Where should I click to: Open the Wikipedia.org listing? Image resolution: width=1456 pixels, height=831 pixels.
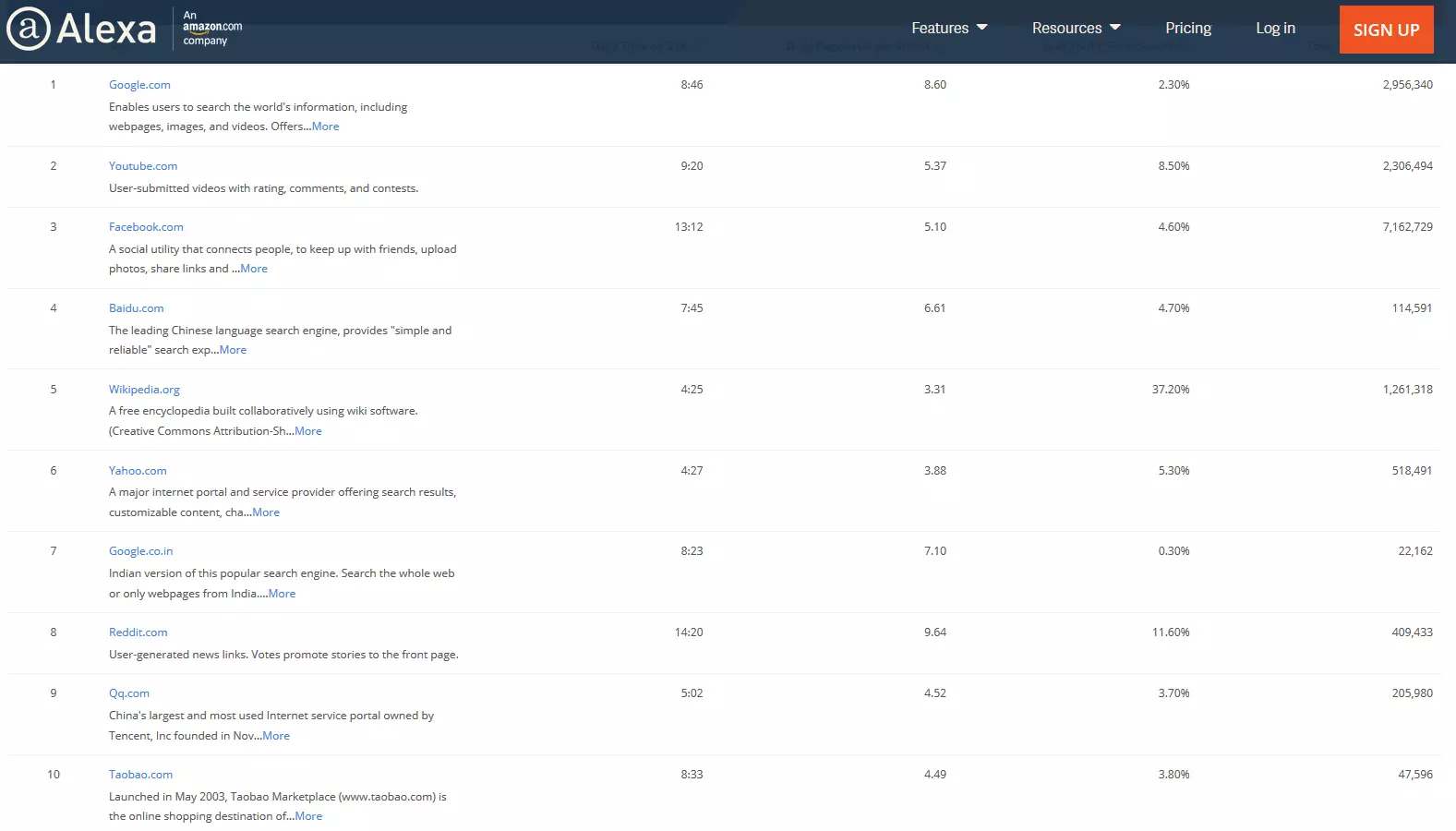click(x=144, y=390)
